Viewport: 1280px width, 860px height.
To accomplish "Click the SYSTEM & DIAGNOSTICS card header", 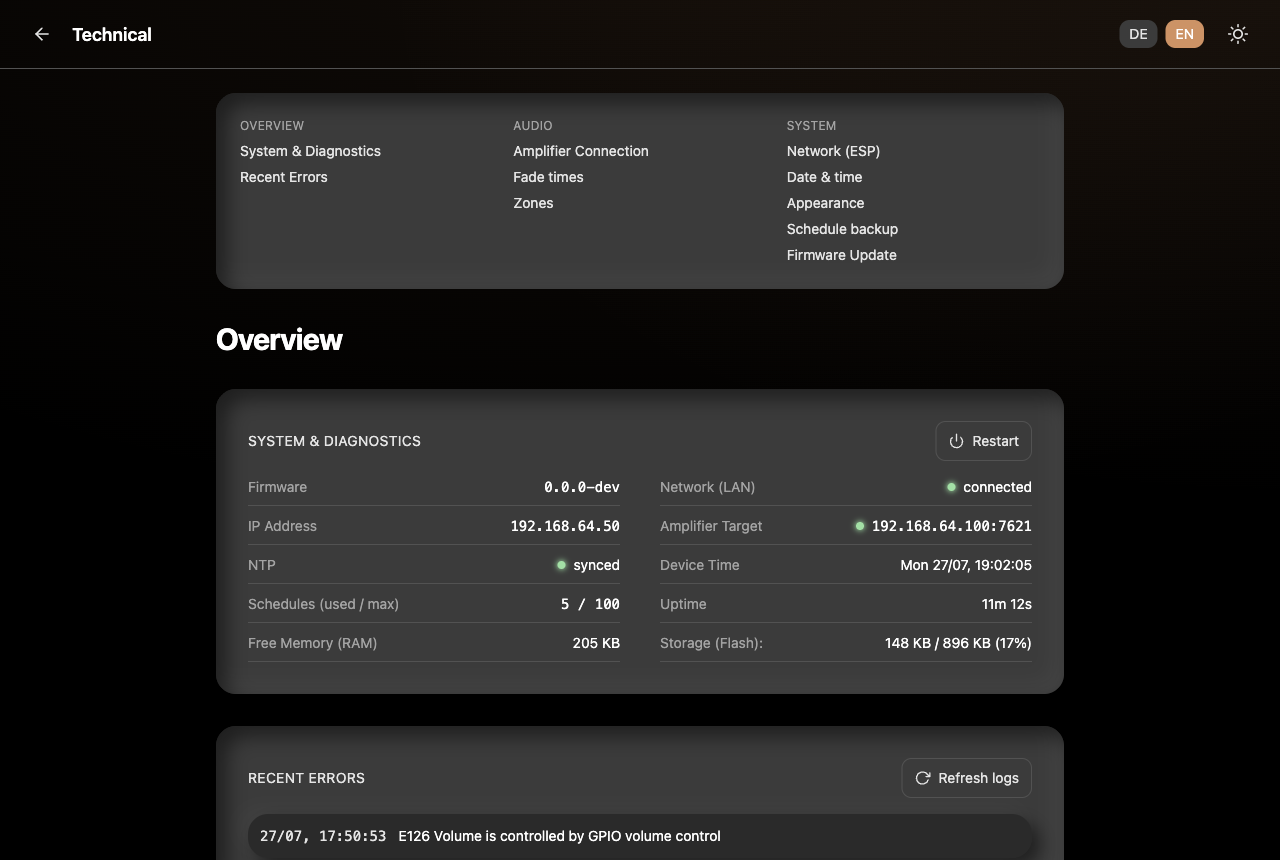I will coord(334,441).
